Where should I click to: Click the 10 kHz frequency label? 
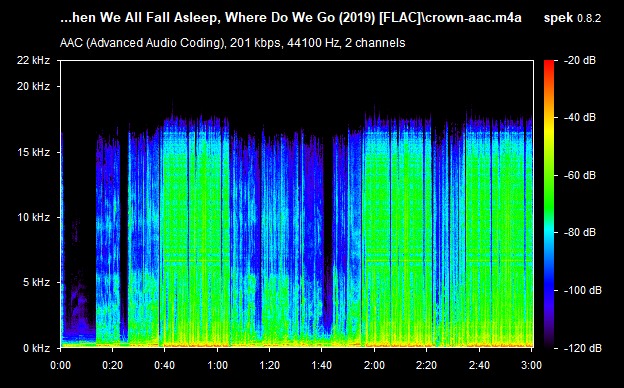pyautogui.click(x=33, y=217)
